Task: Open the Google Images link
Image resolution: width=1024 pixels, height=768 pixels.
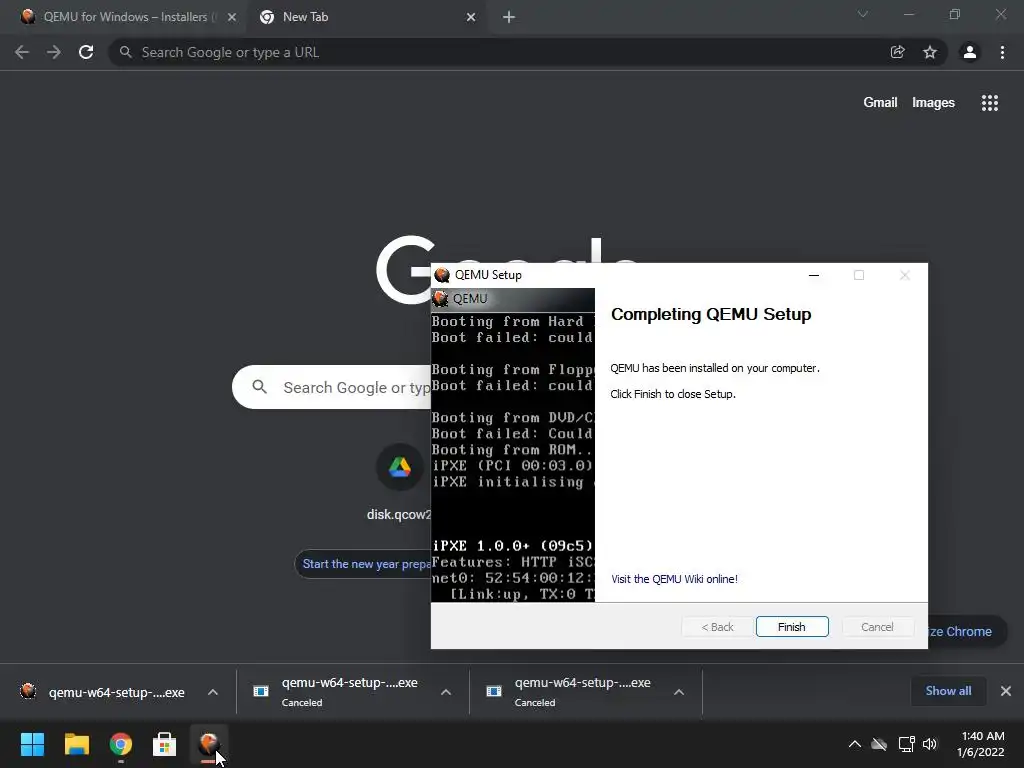Action: [x=933, y=103]
